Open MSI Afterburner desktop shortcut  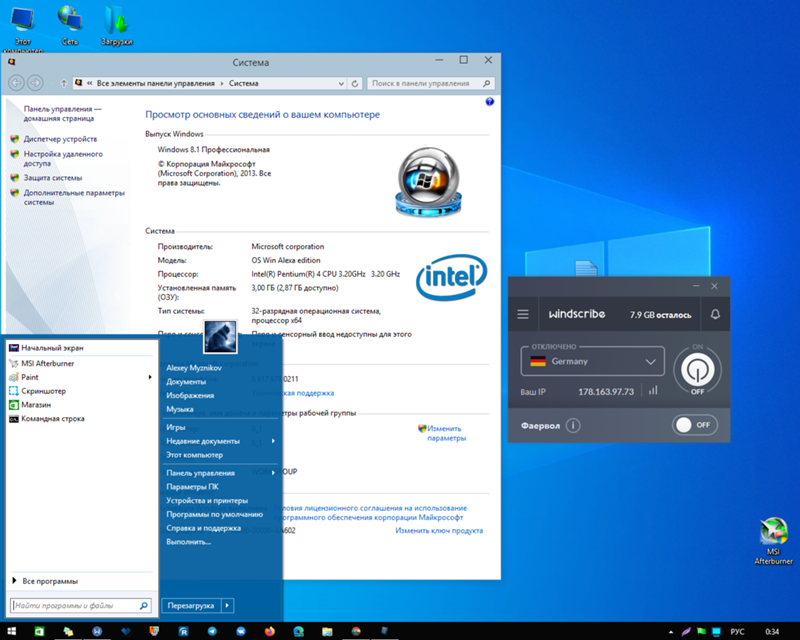click(773, 541)
